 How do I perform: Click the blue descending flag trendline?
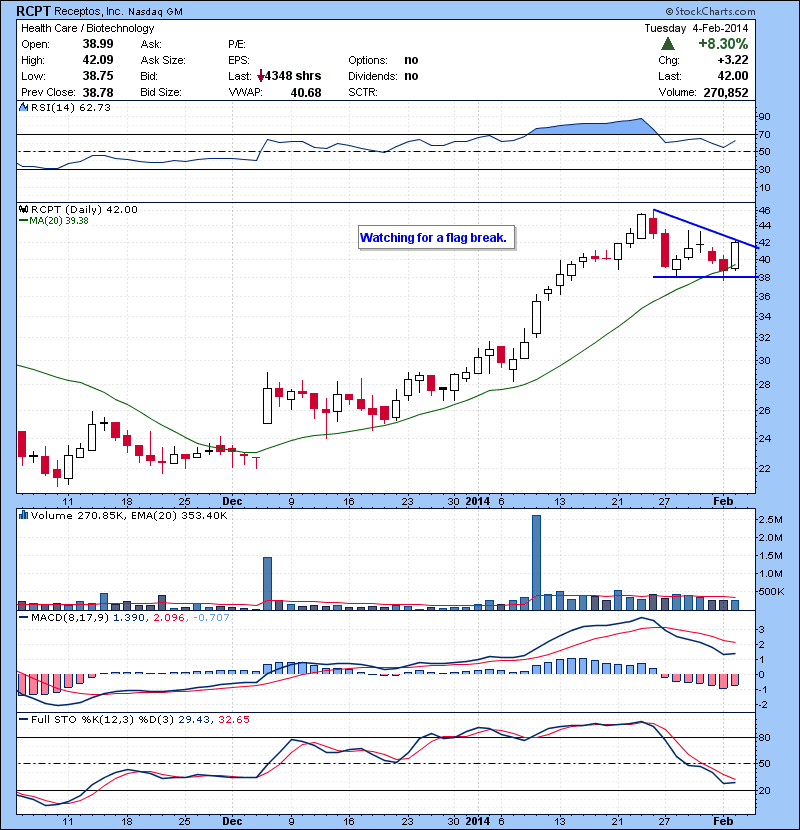pyautogui.click(x=706, y=229)
